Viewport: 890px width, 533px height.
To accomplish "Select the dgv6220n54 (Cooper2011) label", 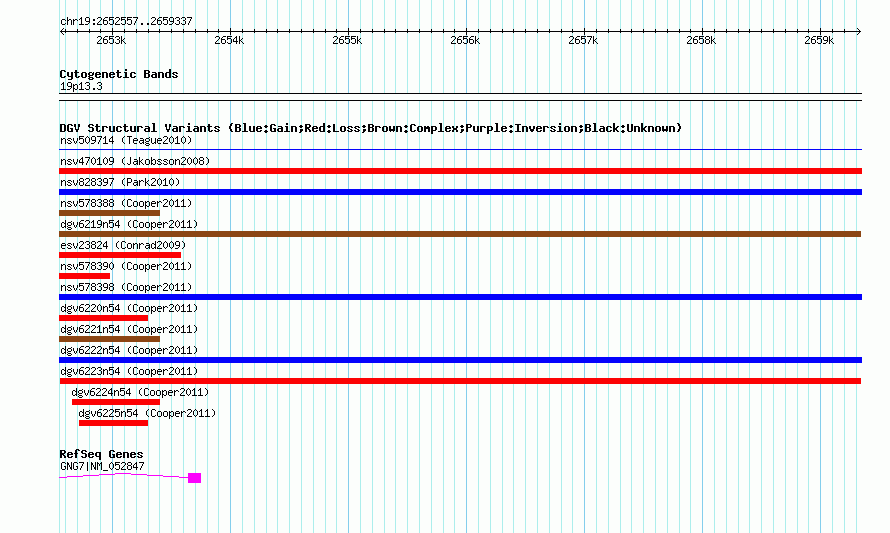I will coord(129,308).
